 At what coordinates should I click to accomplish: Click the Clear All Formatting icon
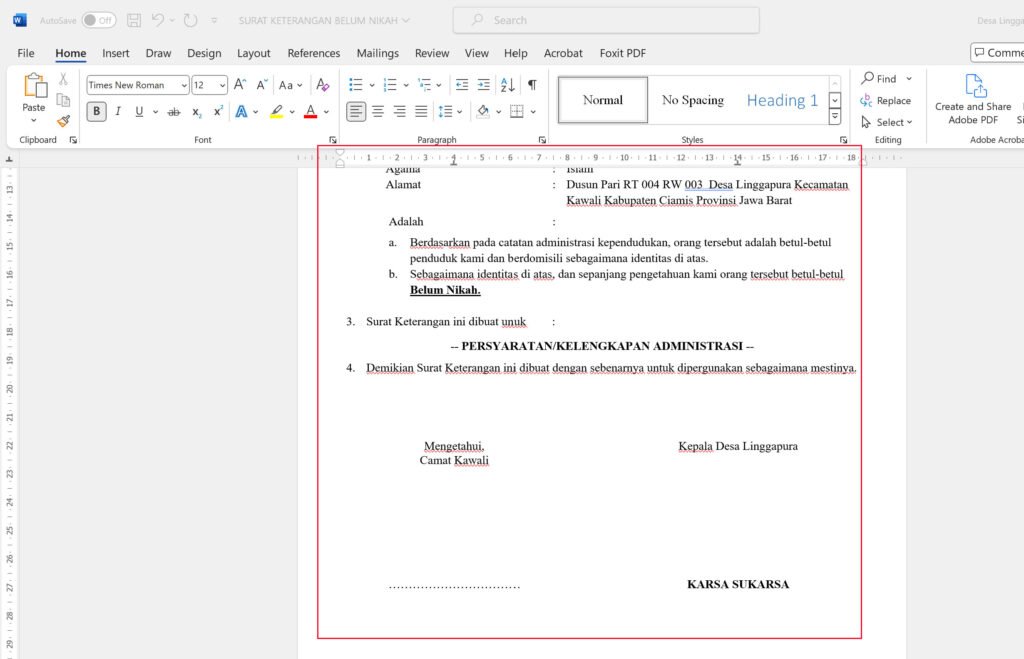[x=322, y=85]
